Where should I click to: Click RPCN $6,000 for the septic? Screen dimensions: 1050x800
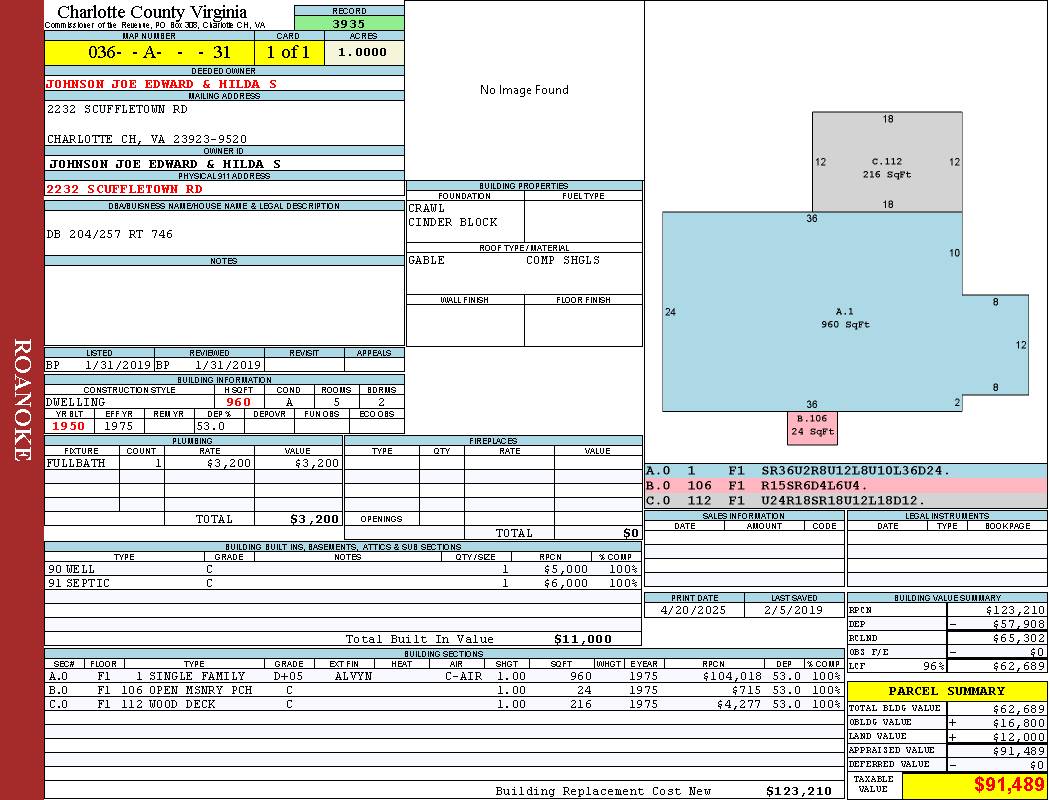coord(566,584)
